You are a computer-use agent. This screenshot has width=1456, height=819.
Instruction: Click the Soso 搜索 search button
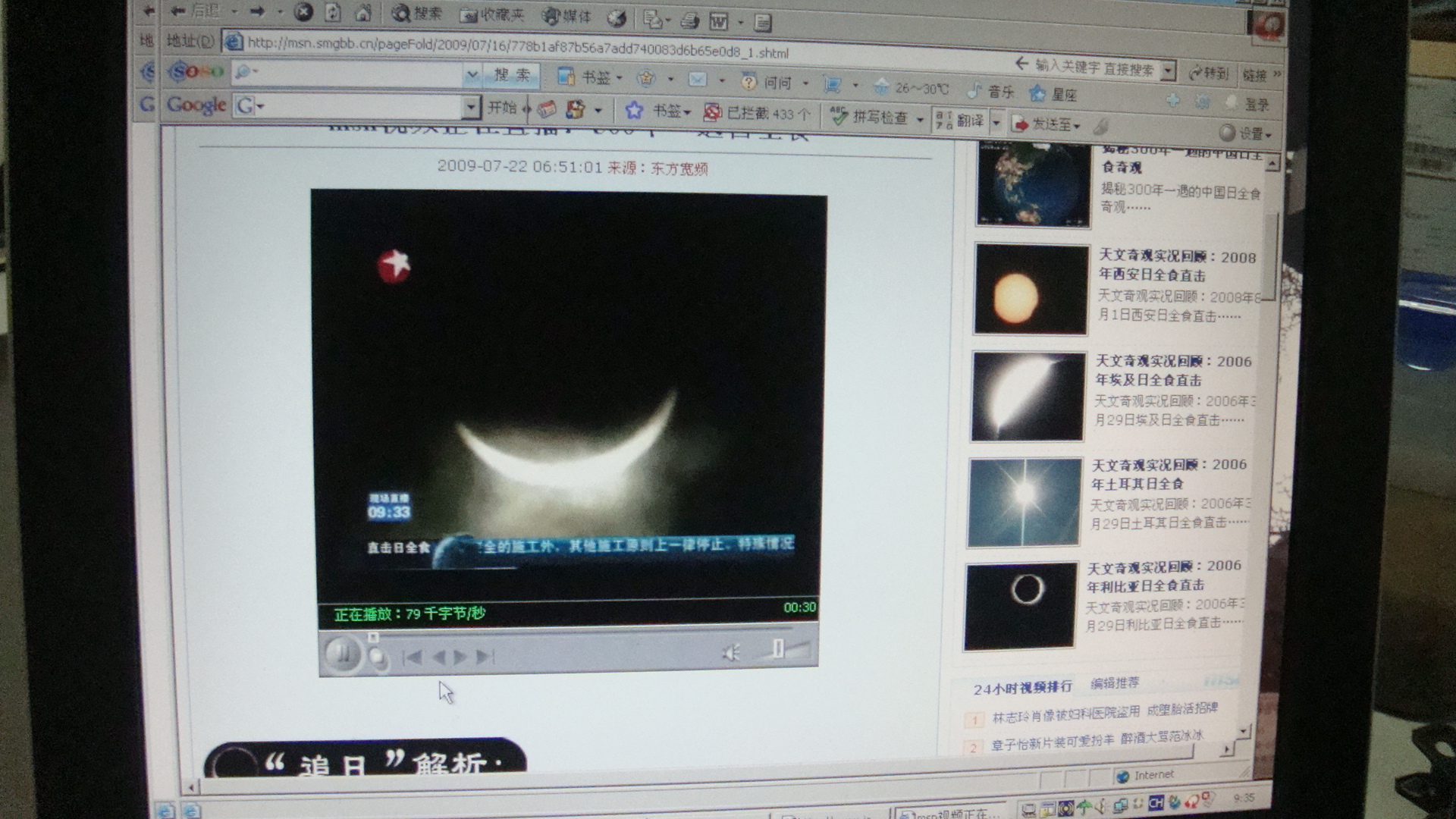tap(512, 74)
